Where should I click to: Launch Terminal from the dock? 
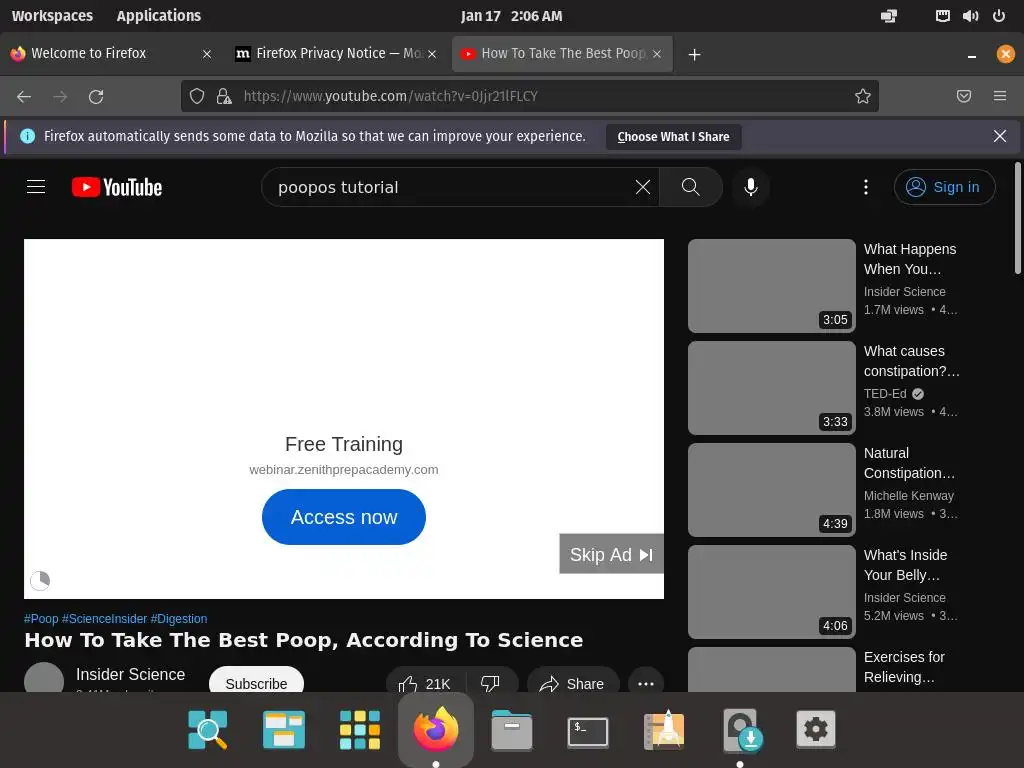pos(588,730)
